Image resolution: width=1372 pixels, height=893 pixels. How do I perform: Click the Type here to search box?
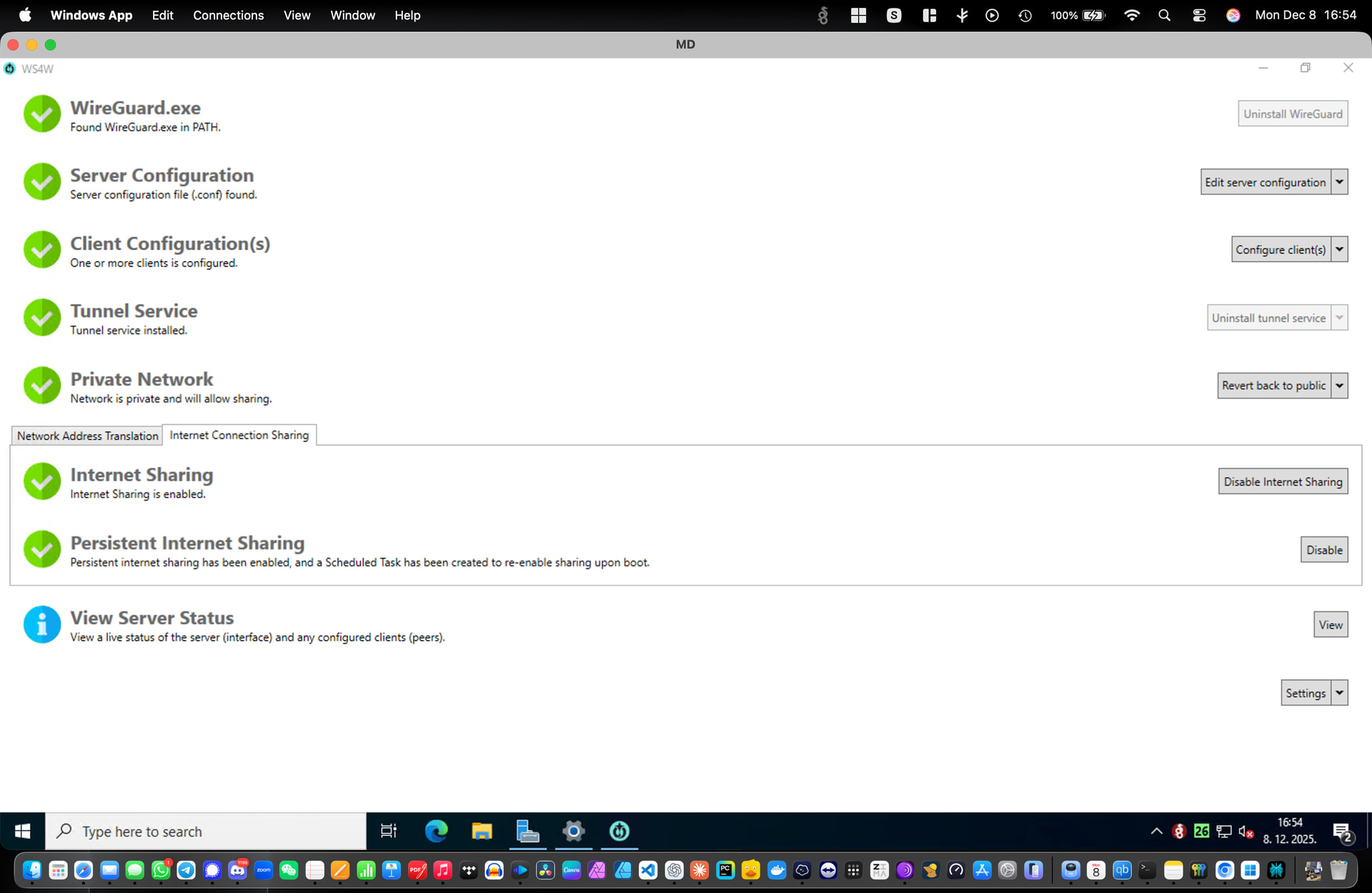(x=207, y=831)
